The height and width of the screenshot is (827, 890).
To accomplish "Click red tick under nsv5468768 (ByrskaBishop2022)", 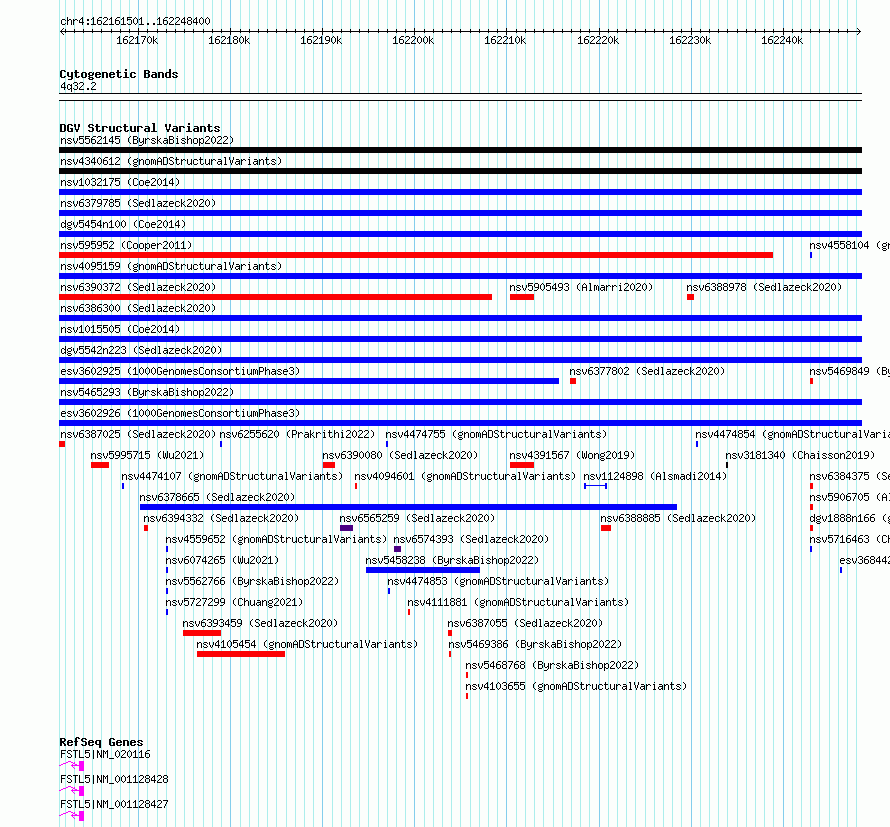I will [x=467, y=675].
